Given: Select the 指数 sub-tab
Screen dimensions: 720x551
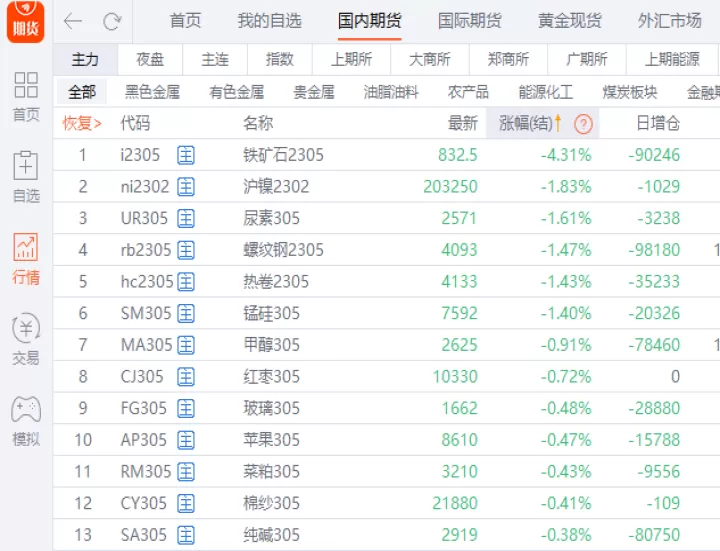Looking at the screenshot, I should click(280, 59).
